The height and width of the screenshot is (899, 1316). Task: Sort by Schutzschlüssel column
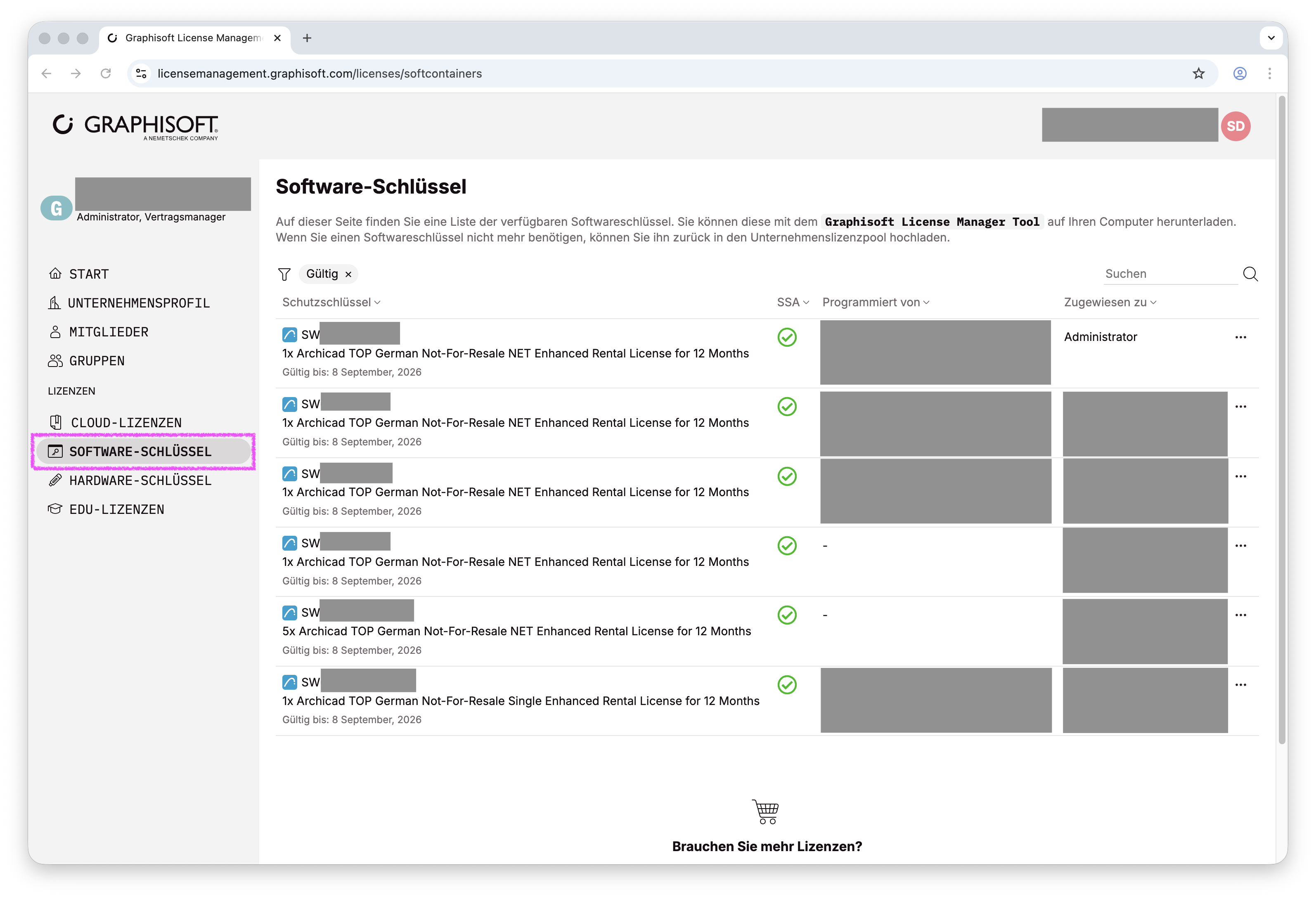point(331,302)
